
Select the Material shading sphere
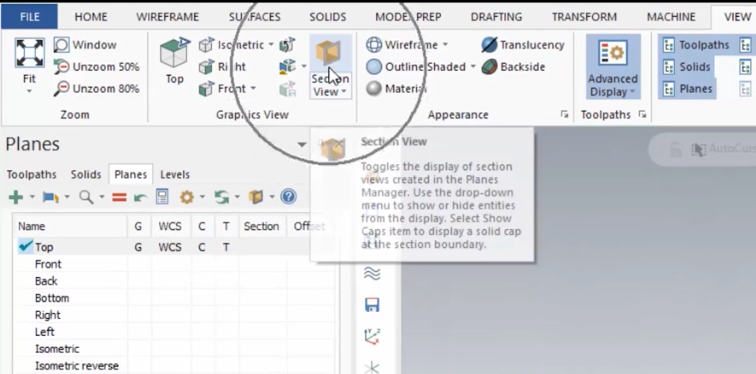374,88
